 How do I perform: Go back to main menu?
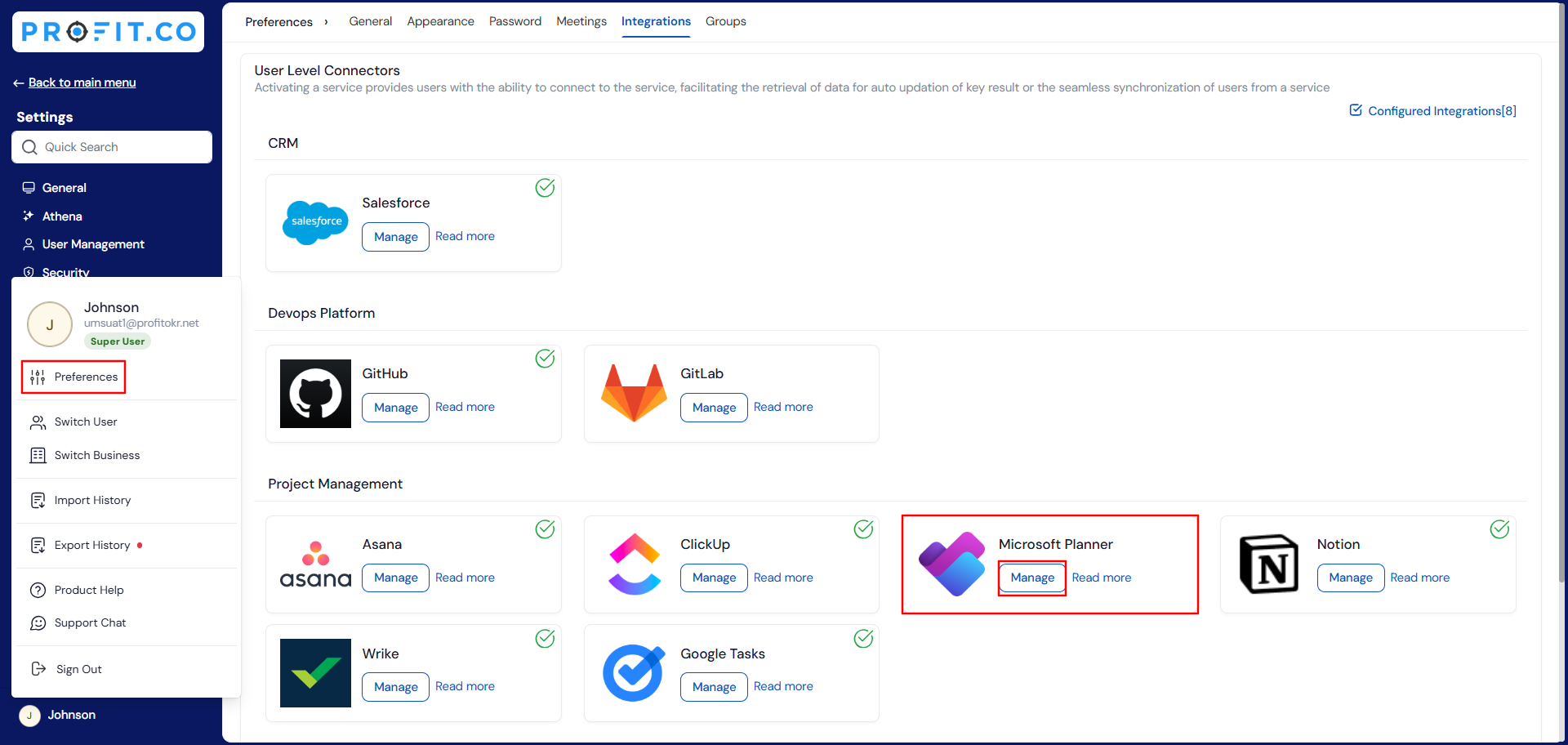point(74,83)
